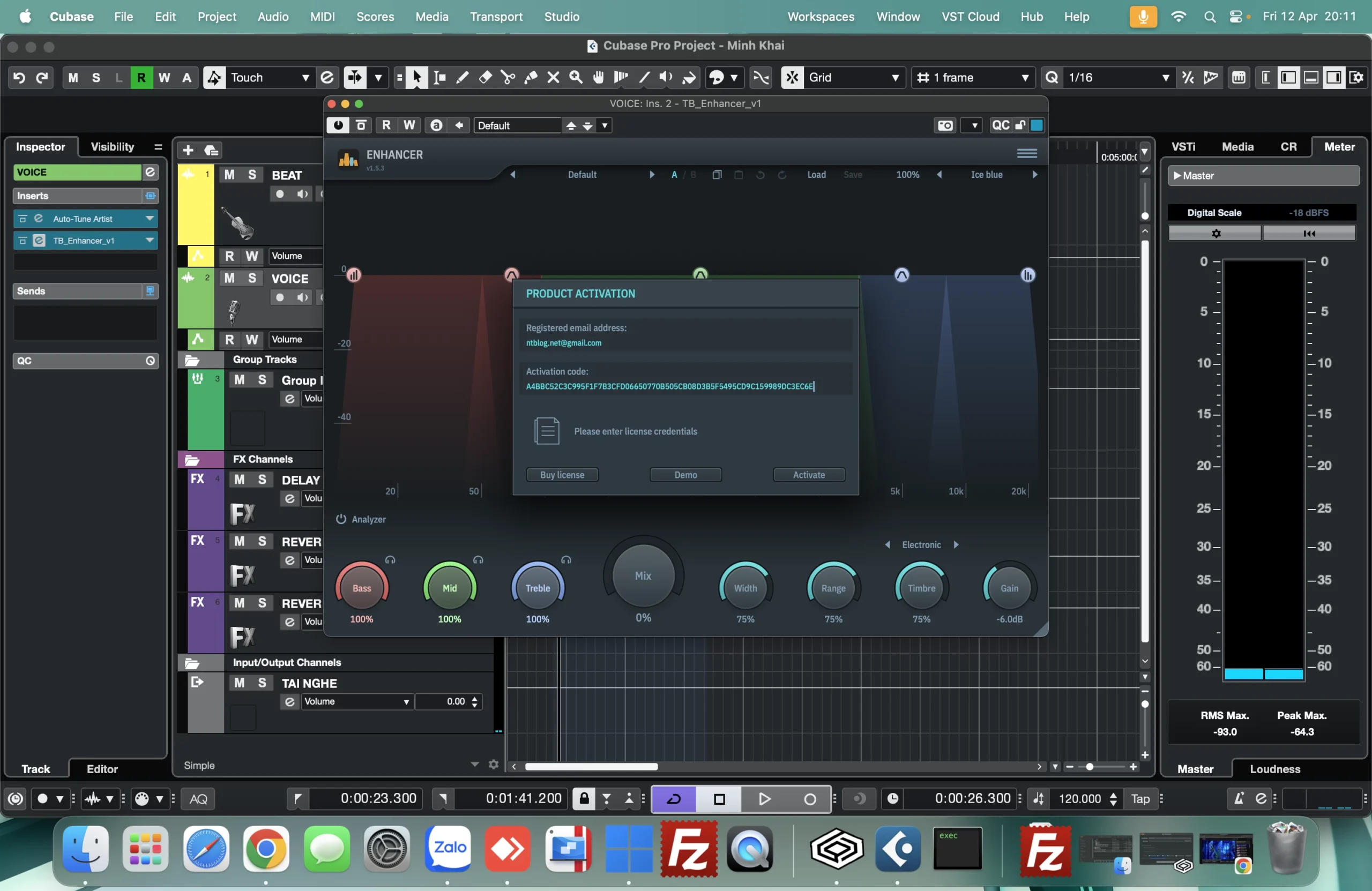
Task: Select the Mute X tool
Action: tap(553, 77)
